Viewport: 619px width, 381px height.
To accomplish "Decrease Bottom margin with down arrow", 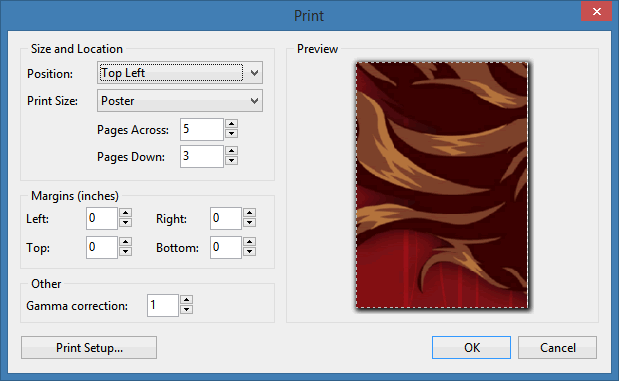I will coord(249,252).
